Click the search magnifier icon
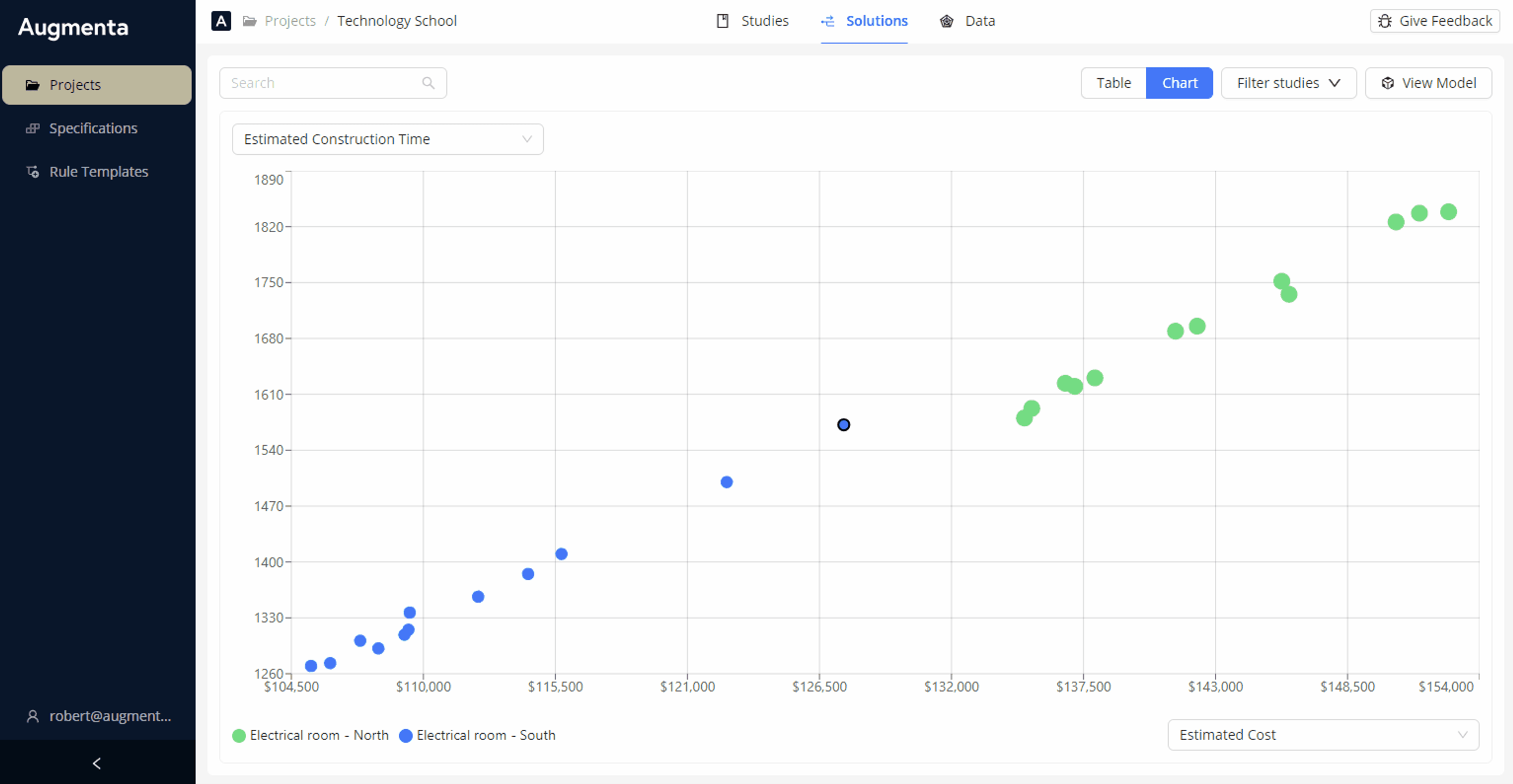 point(428,83)
